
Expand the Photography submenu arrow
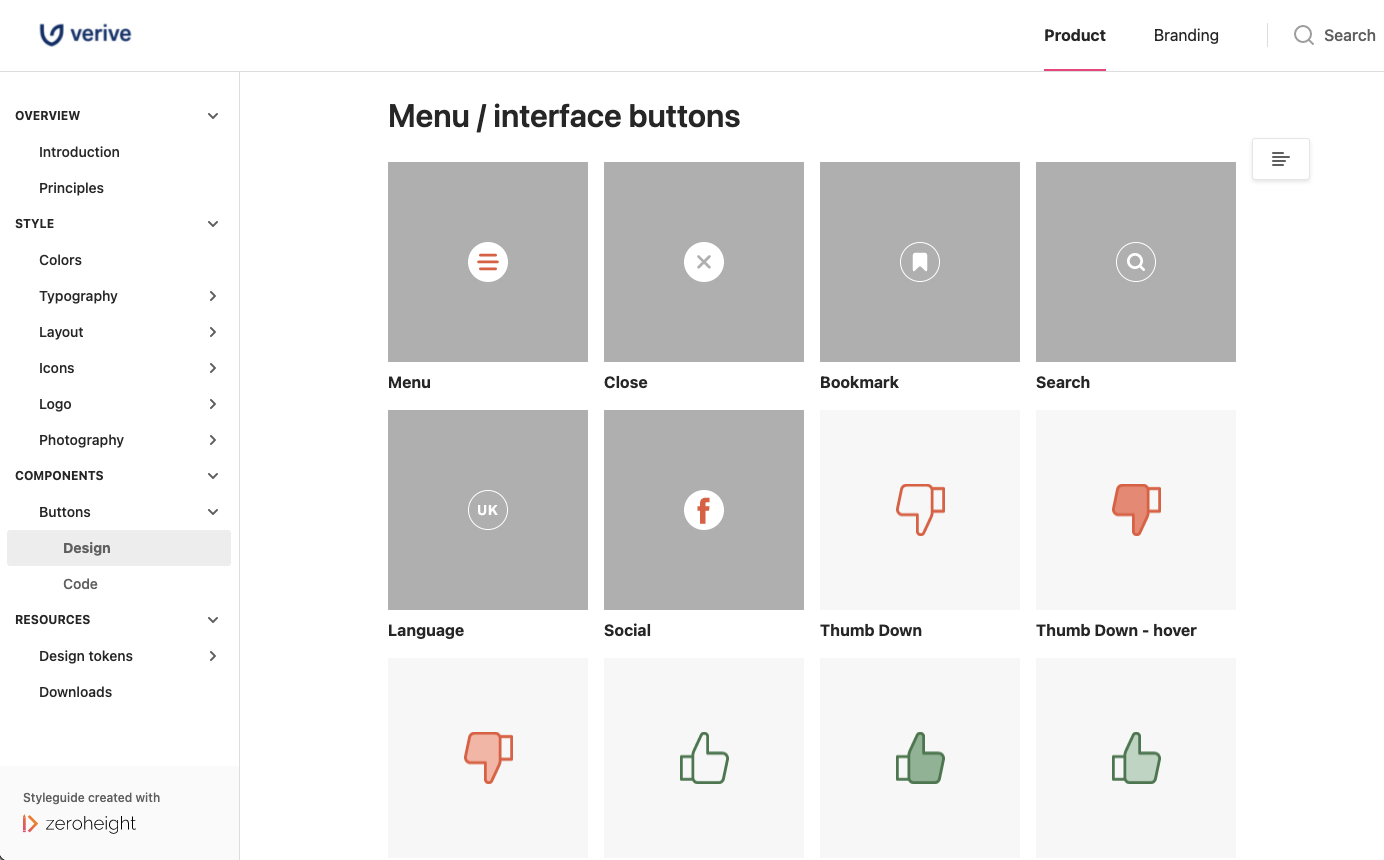coord(213,440)
